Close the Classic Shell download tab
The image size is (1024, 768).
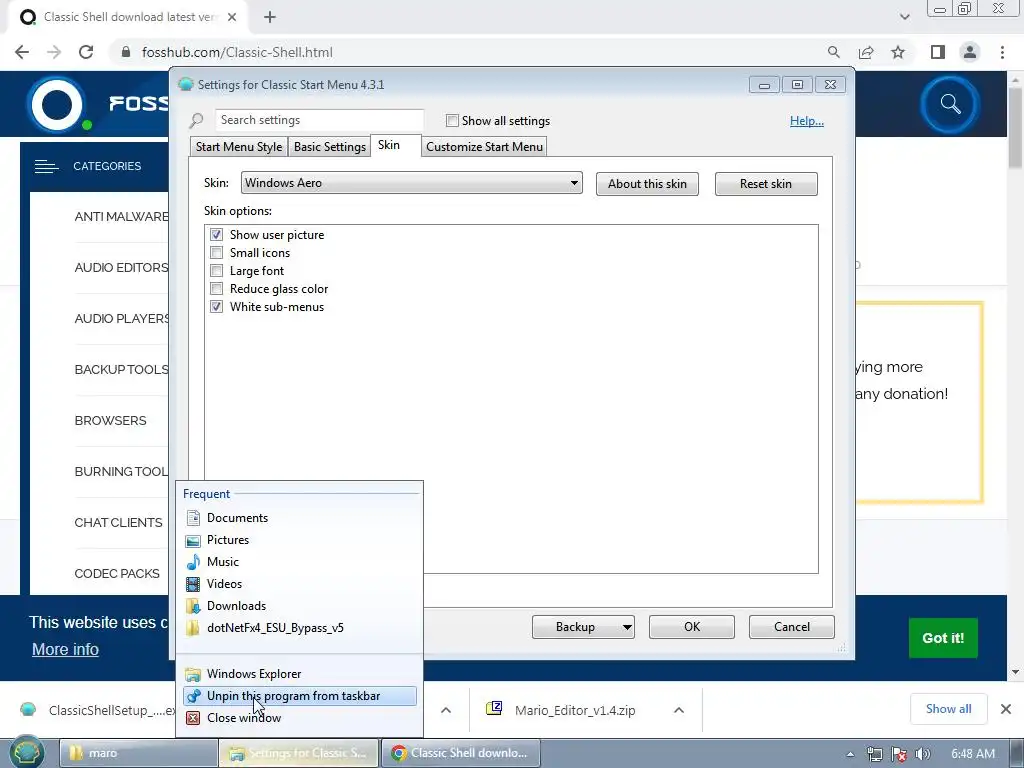point(232,17)
